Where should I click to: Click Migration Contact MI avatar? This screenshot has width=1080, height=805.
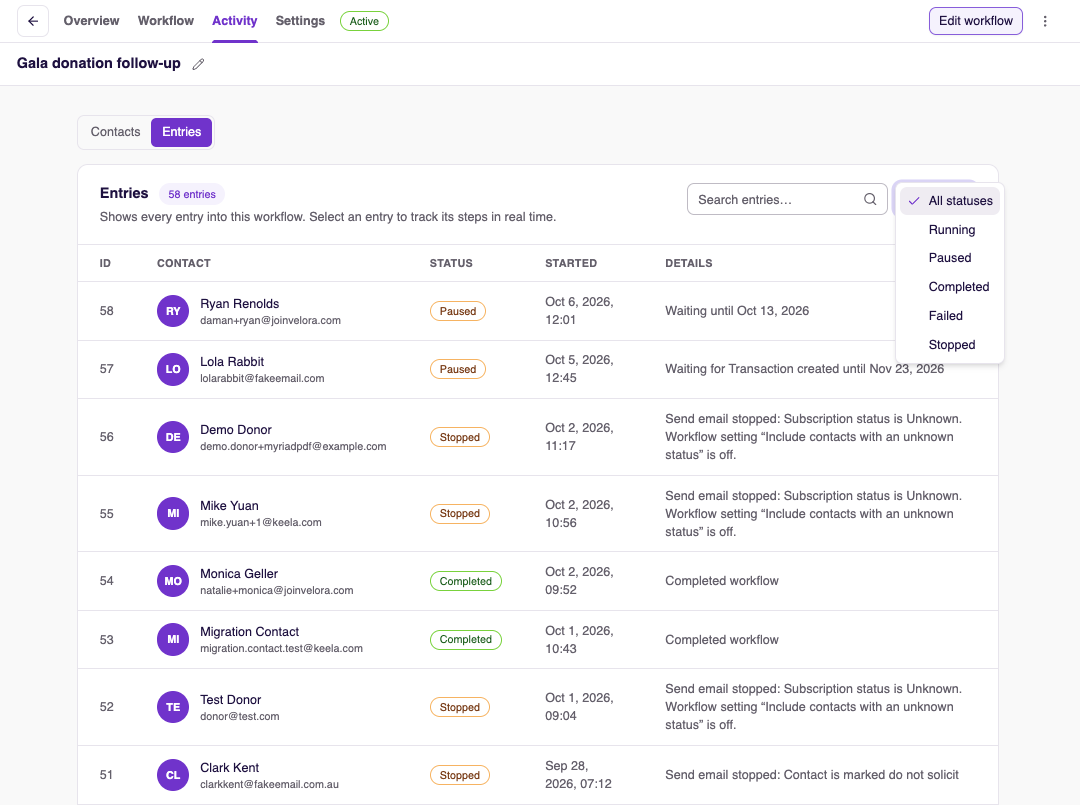tap(173, 640)
